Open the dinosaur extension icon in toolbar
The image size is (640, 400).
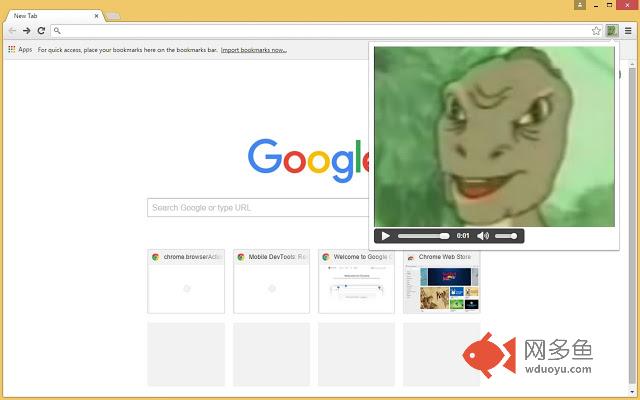pyautogui.click(x=611, y=31)
